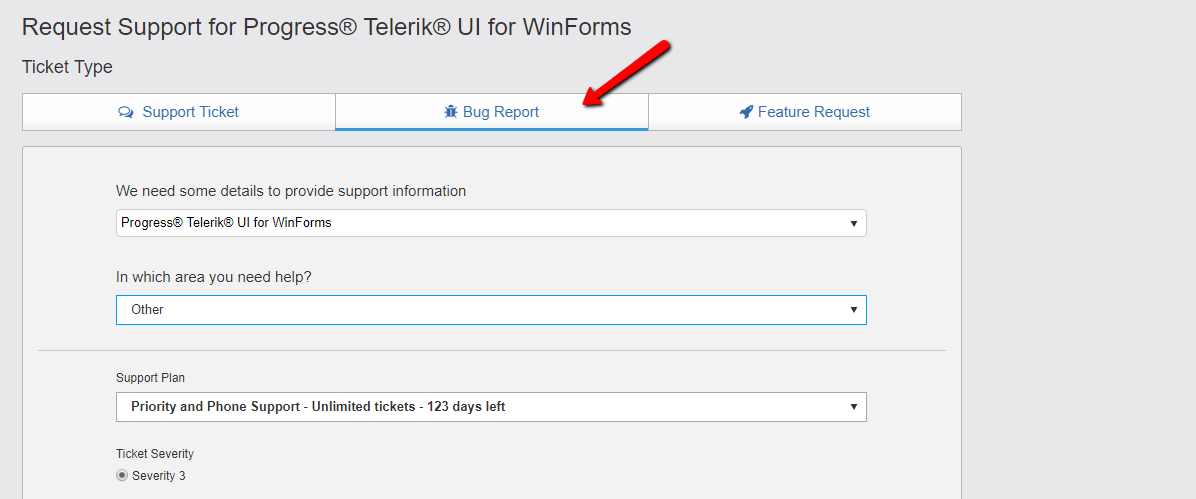The height and width of the screenshot is (499, 1196).
Task: Select the Bug Report tab label
Action: tap(500, 112)
